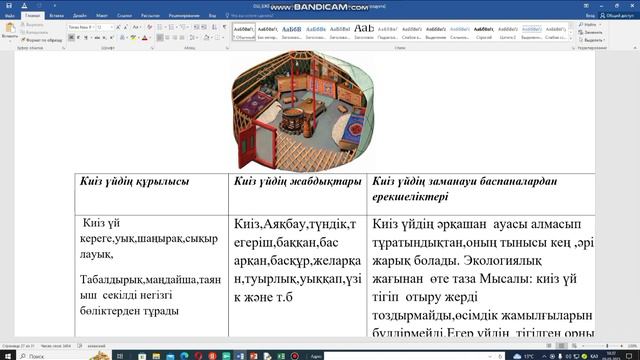
Task: Click the Text Effects icon
Action: click(122, 38)
